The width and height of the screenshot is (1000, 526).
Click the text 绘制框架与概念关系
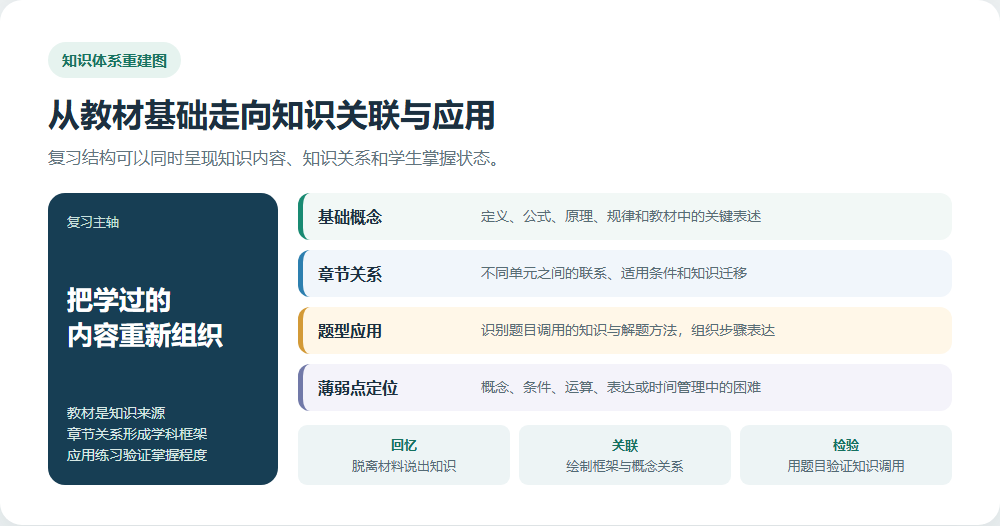(x=625, y=466)
